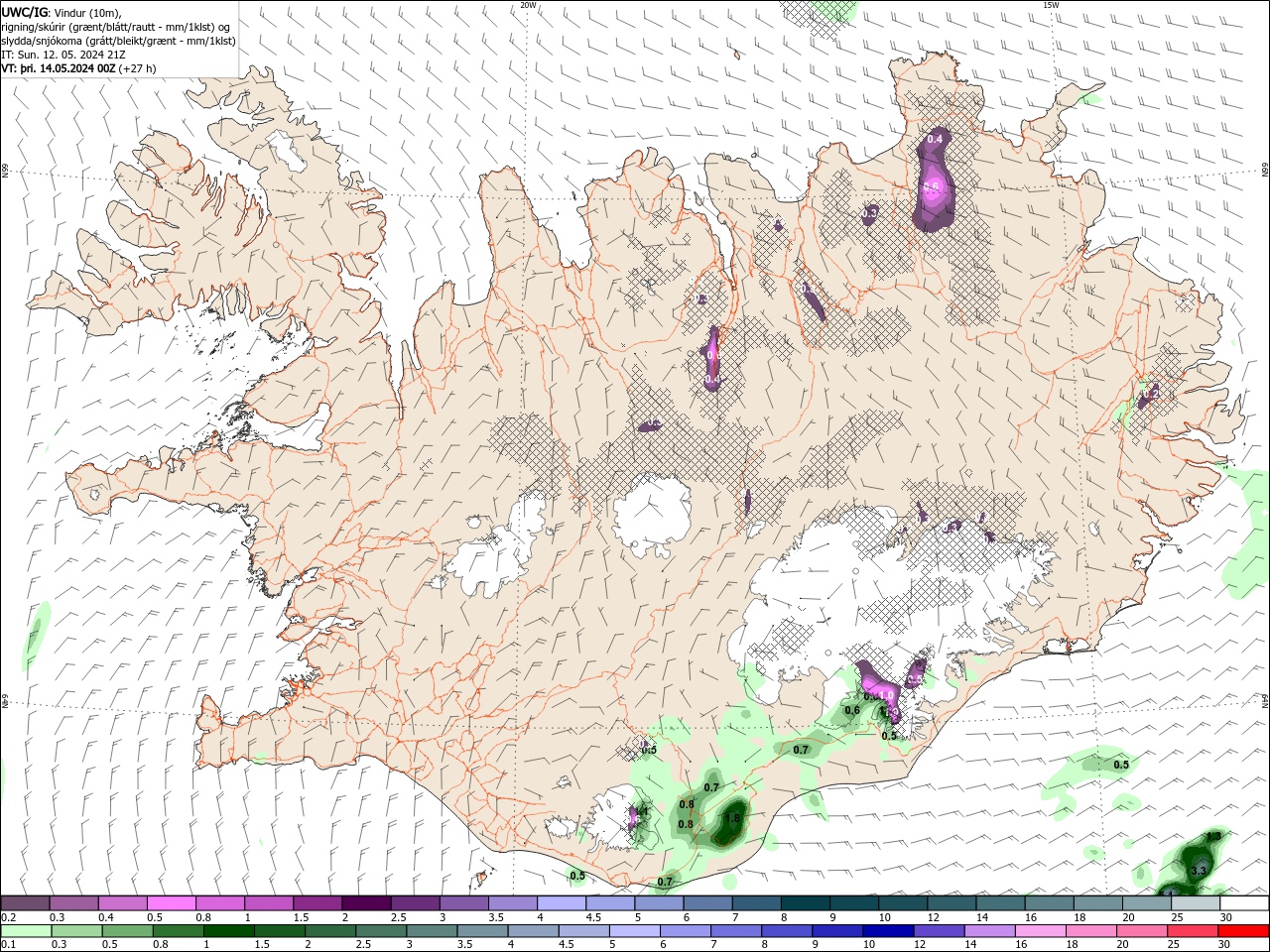
Task: Click the 'slydda/snjókoma' legend description line
Action: pyautogui.click(x=118, y=41)
